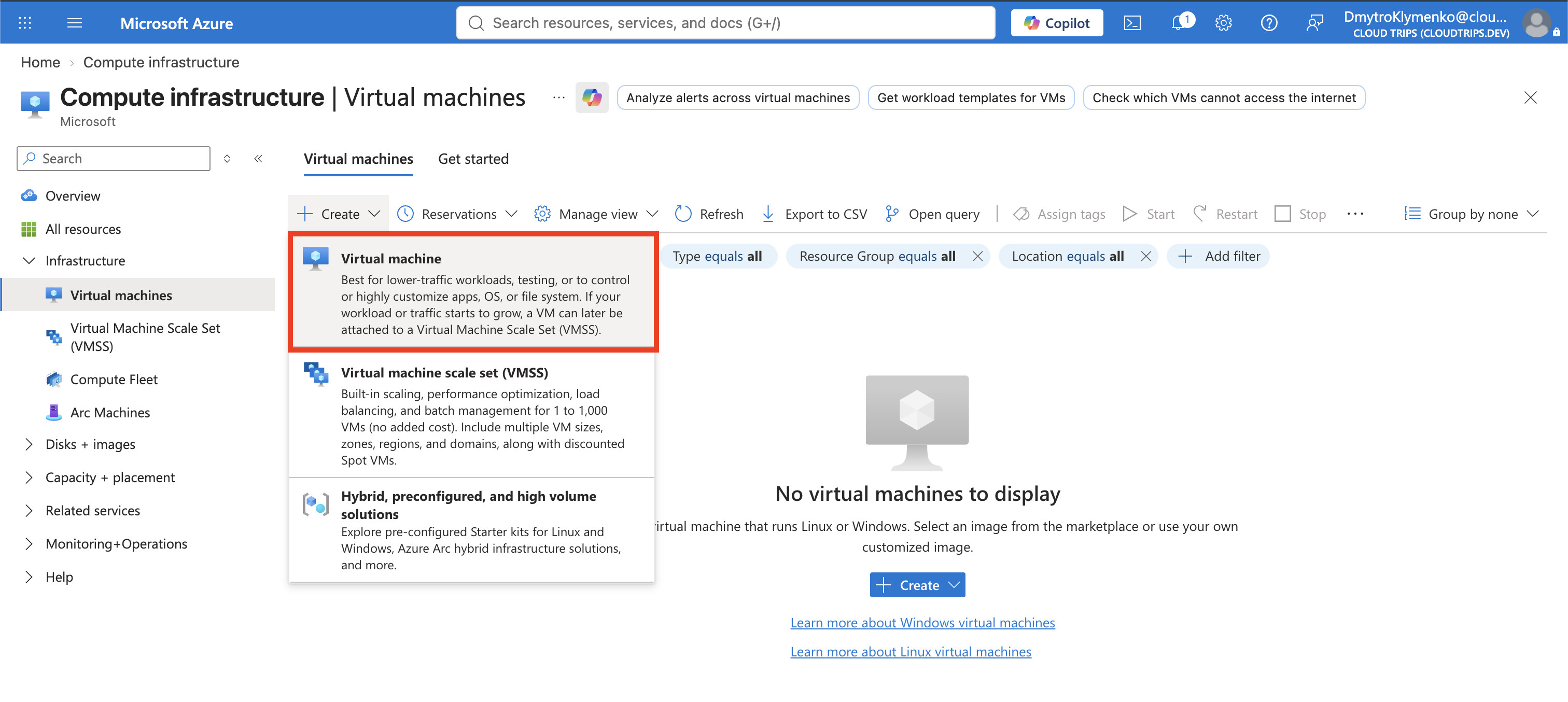Open the Azure portal apps grid icon
The image size is (1568, 702).
(x=25, y=23)
